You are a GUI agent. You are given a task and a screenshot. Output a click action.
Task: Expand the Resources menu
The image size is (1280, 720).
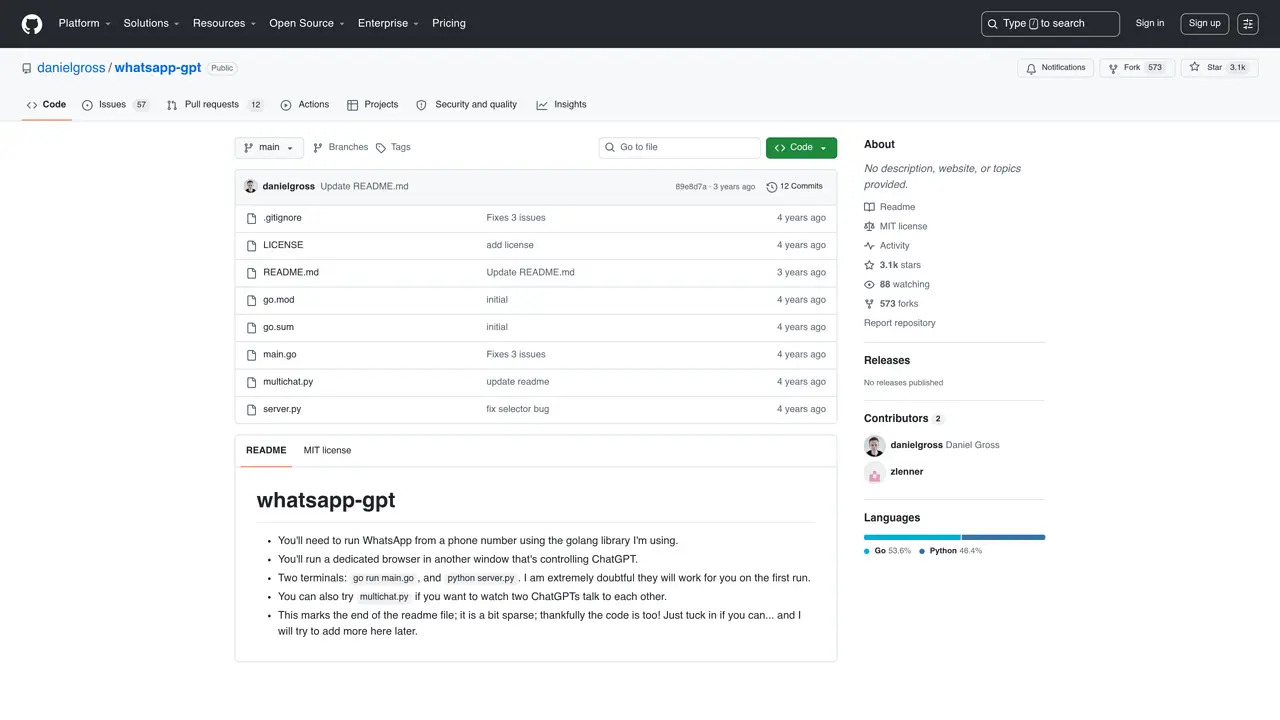pyautogui.click(x=224, y=24)
